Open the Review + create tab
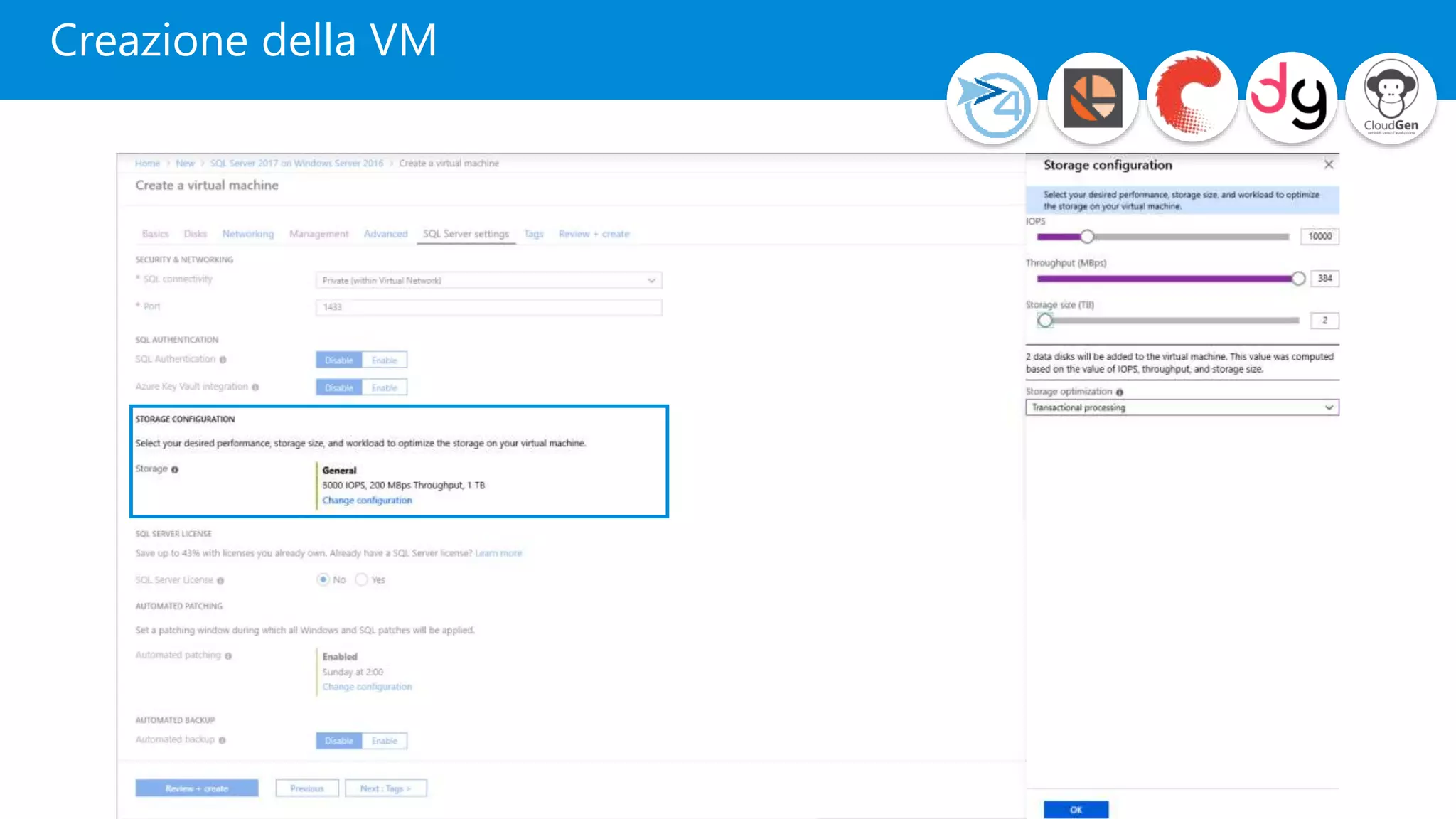 (594, 234)
